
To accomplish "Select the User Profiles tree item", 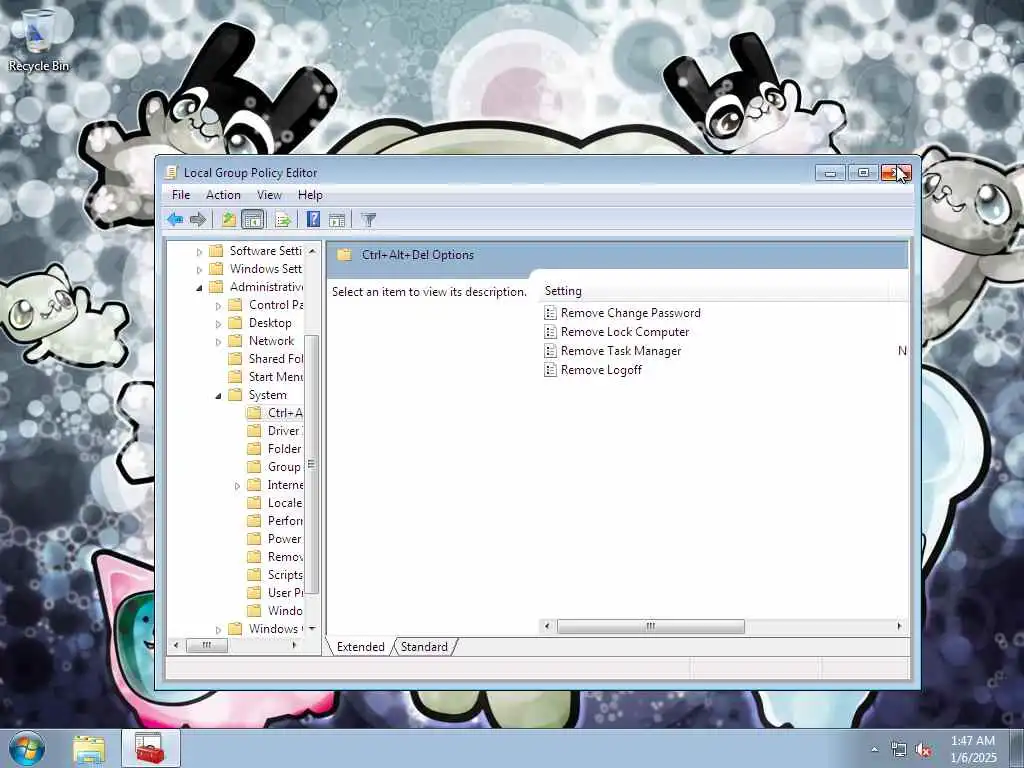I will (x=275, y=593).
